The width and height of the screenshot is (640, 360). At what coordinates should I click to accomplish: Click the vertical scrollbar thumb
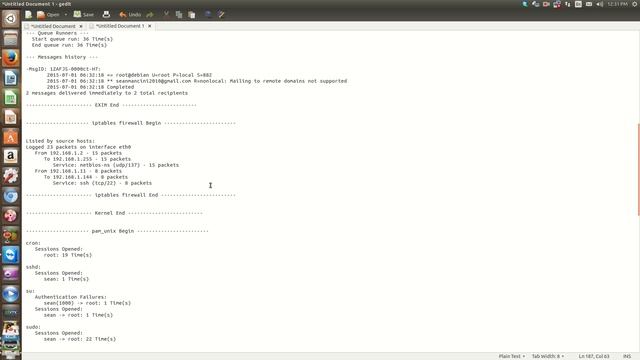[x=638, y=169]
